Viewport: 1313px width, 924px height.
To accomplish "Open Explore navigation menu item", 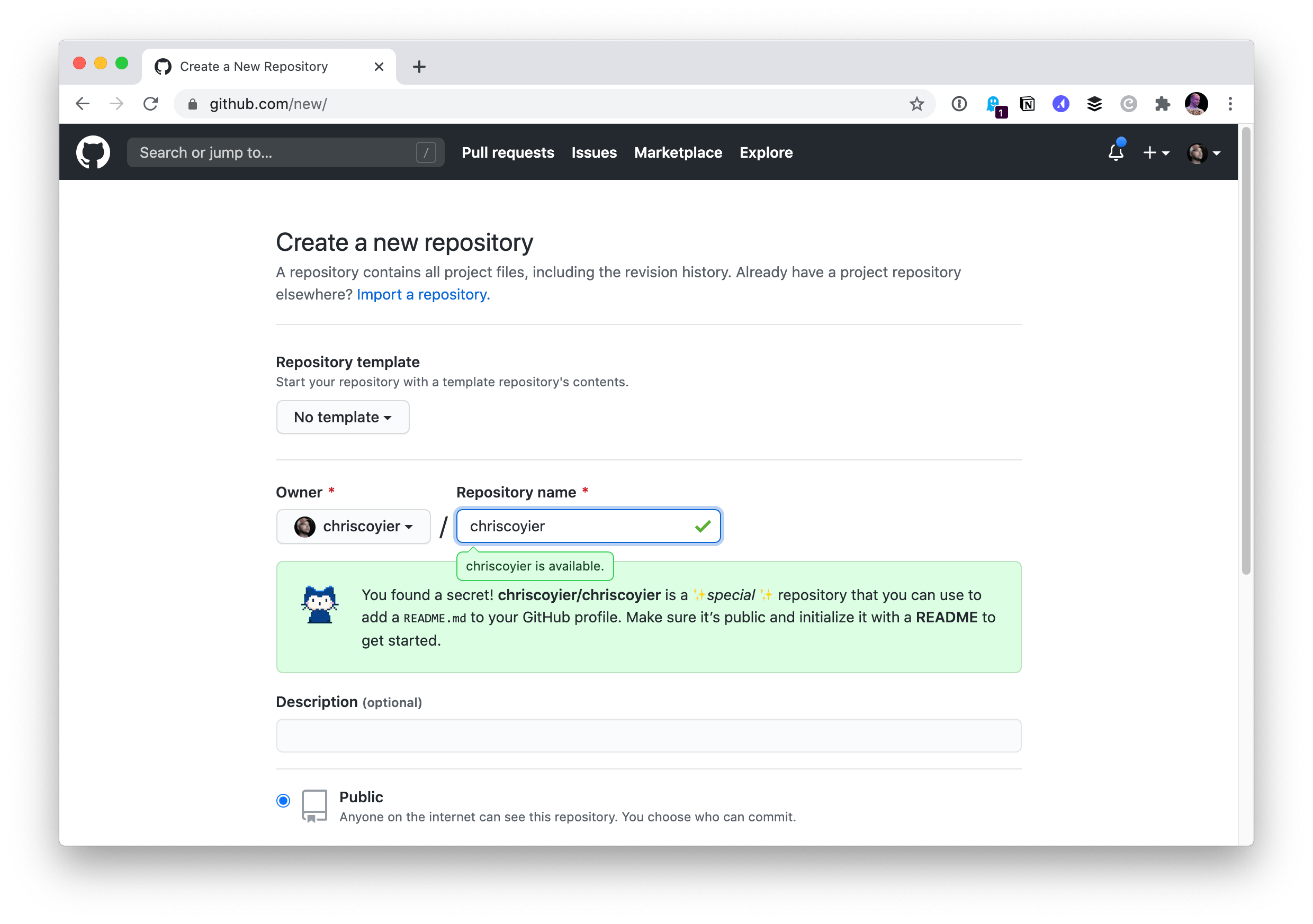I will [766, 152].
